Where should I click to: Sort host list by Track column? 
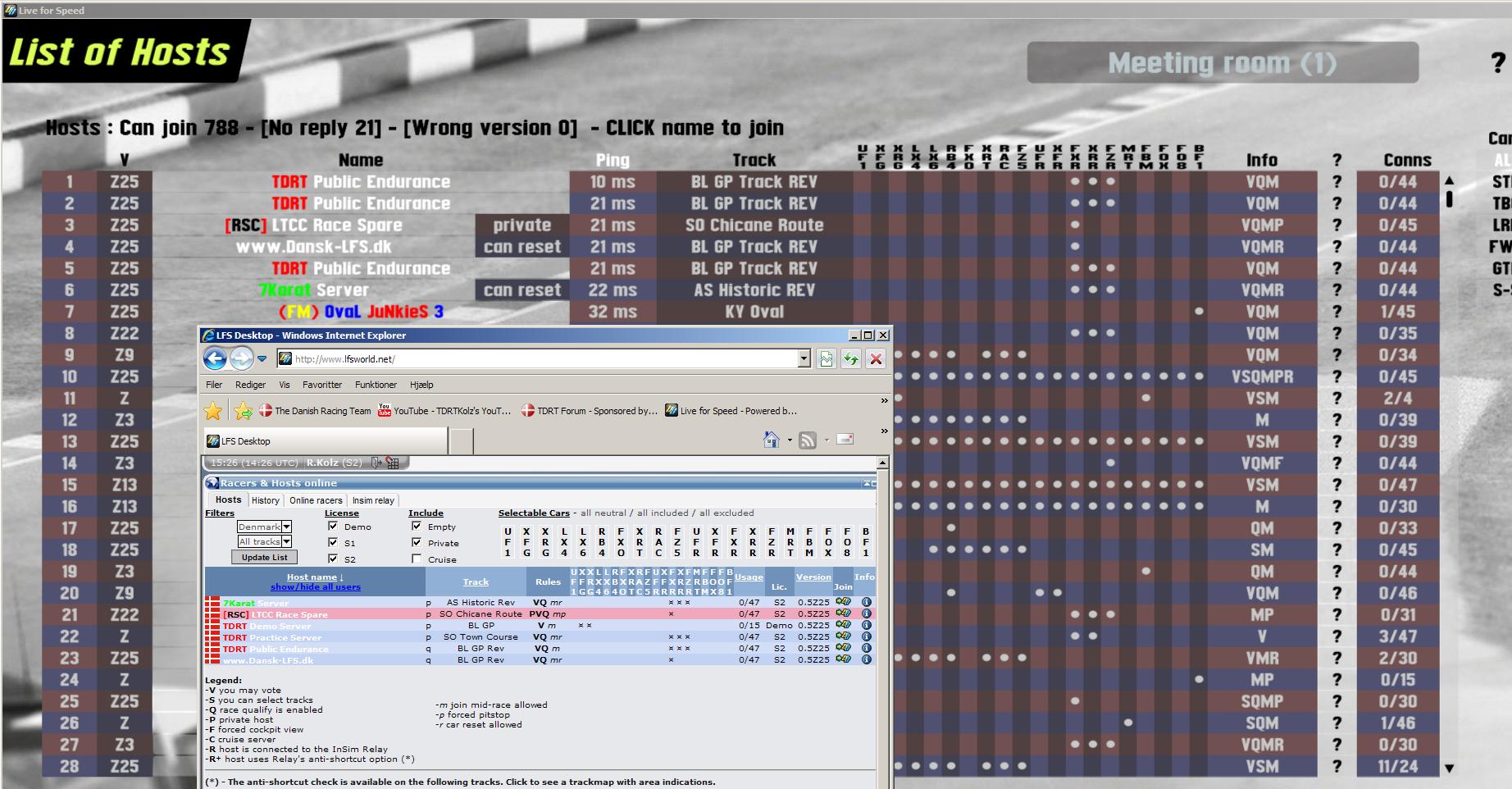point(476,582)
